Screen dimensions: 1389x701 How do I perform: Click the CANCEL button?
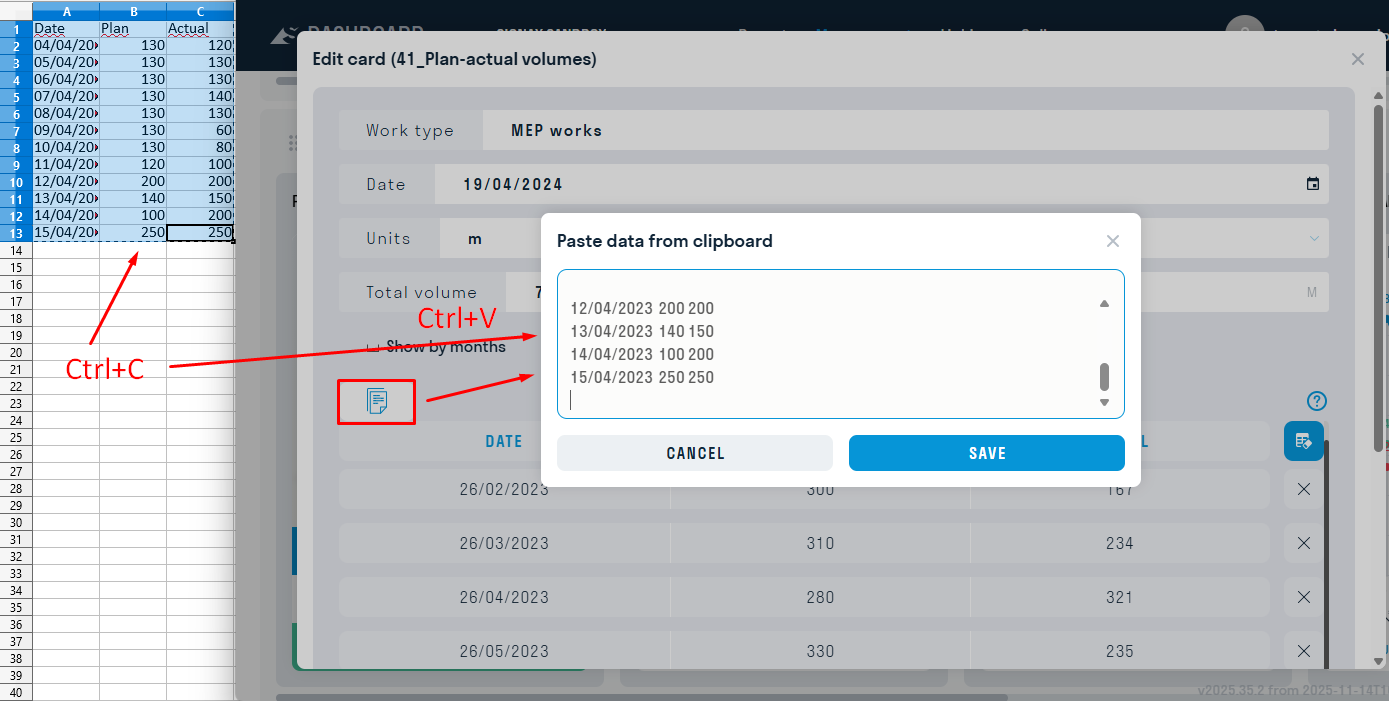click(695, 453)
